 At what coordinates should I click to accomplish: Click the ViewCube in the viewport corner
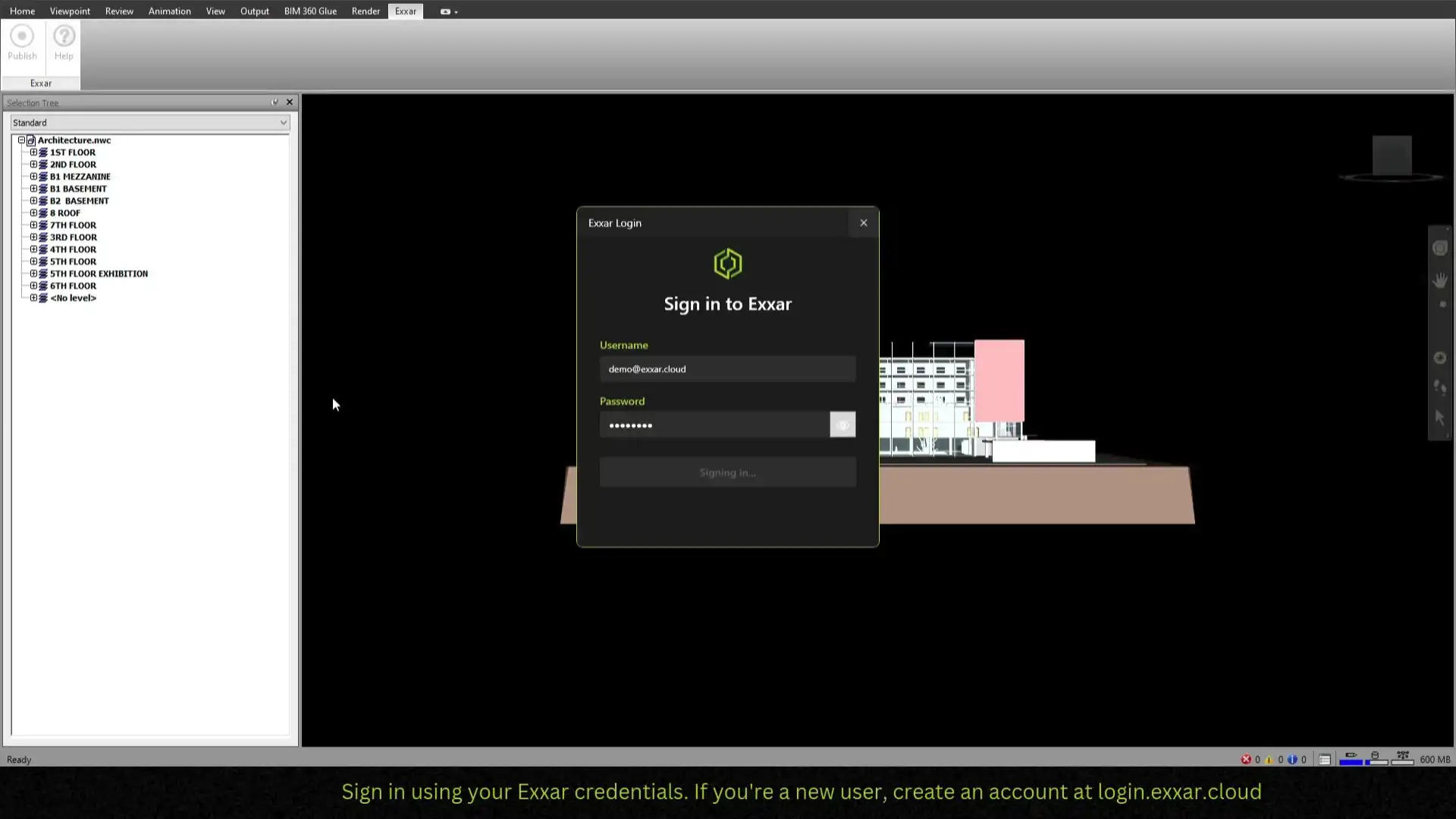click(x=1392, y=156)
